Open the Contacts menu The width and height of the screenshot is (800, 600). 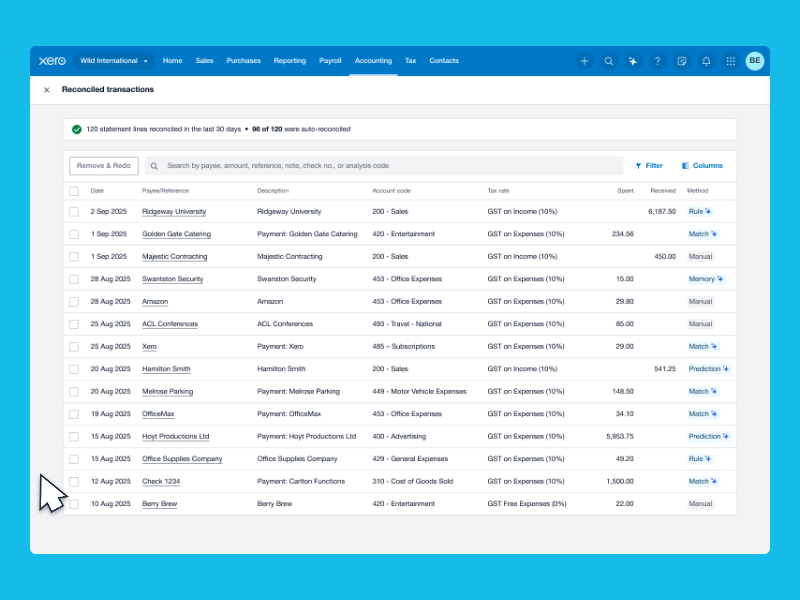click(x=444, y=61)
